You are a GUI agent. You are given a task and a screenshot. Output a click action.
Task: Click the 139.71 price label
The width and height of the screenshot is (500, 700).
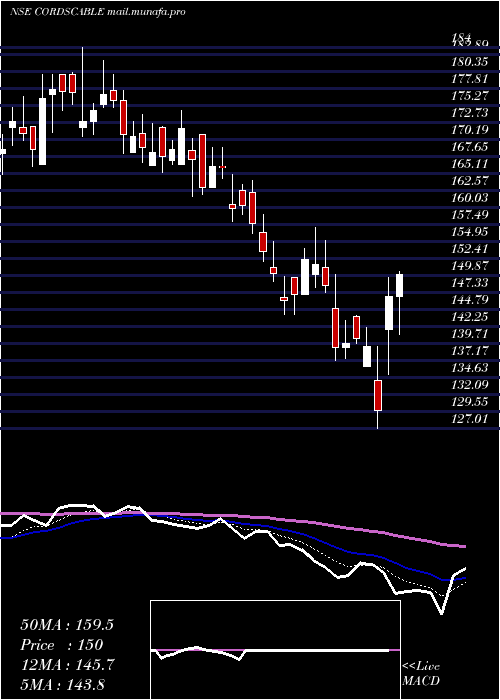470,333
